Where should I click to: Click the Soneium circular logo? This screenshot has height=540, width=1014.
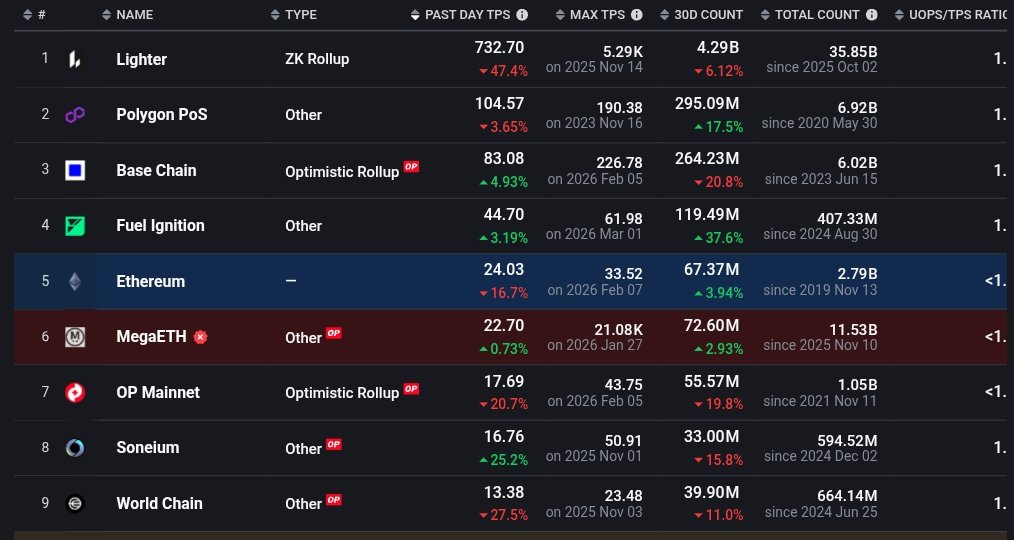pyautogui.click(x=75, y=448)
